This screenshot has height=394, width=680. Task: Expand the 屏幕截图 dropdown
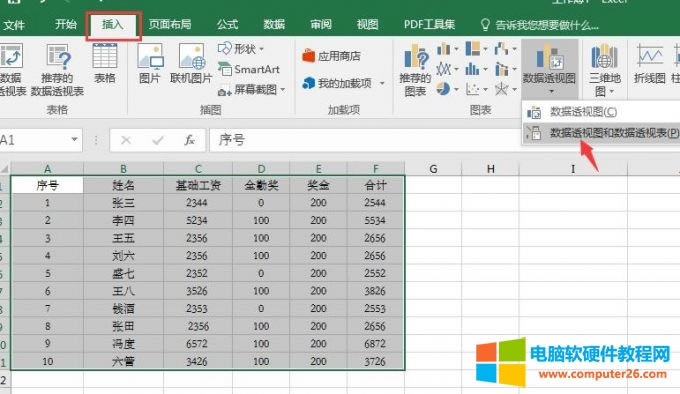[x=252, y=90]
